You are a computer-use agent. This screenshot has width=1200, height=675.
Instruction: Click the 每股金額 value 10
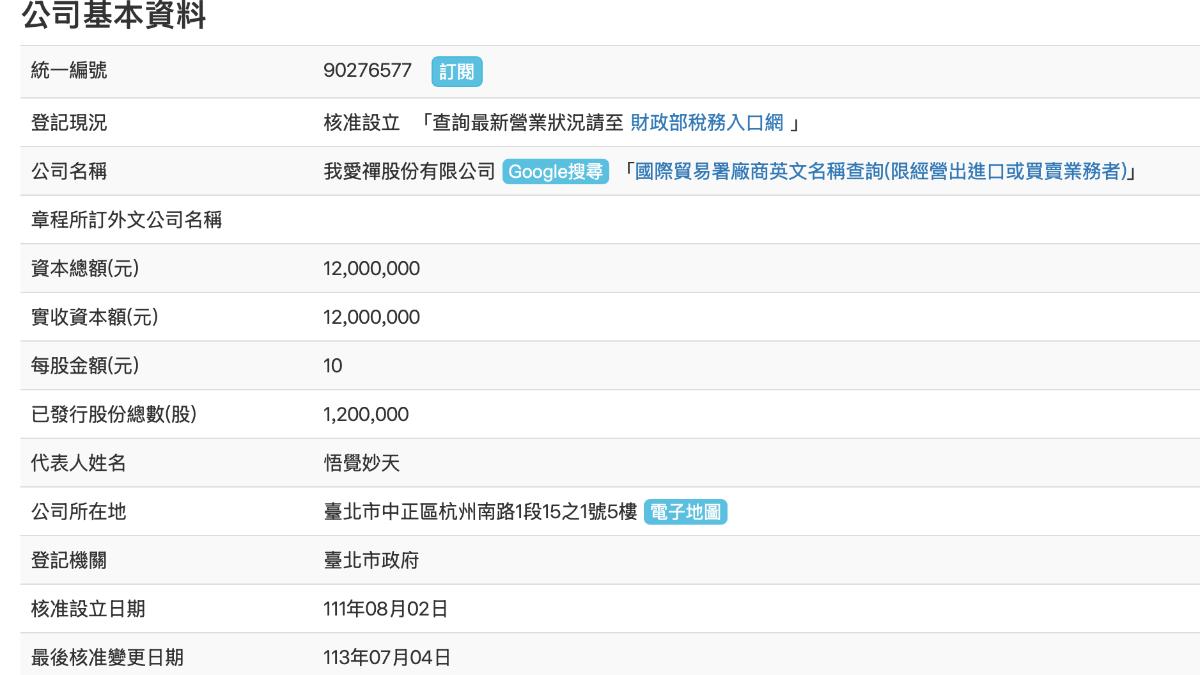pyautogui.click(x=333, y=366)
